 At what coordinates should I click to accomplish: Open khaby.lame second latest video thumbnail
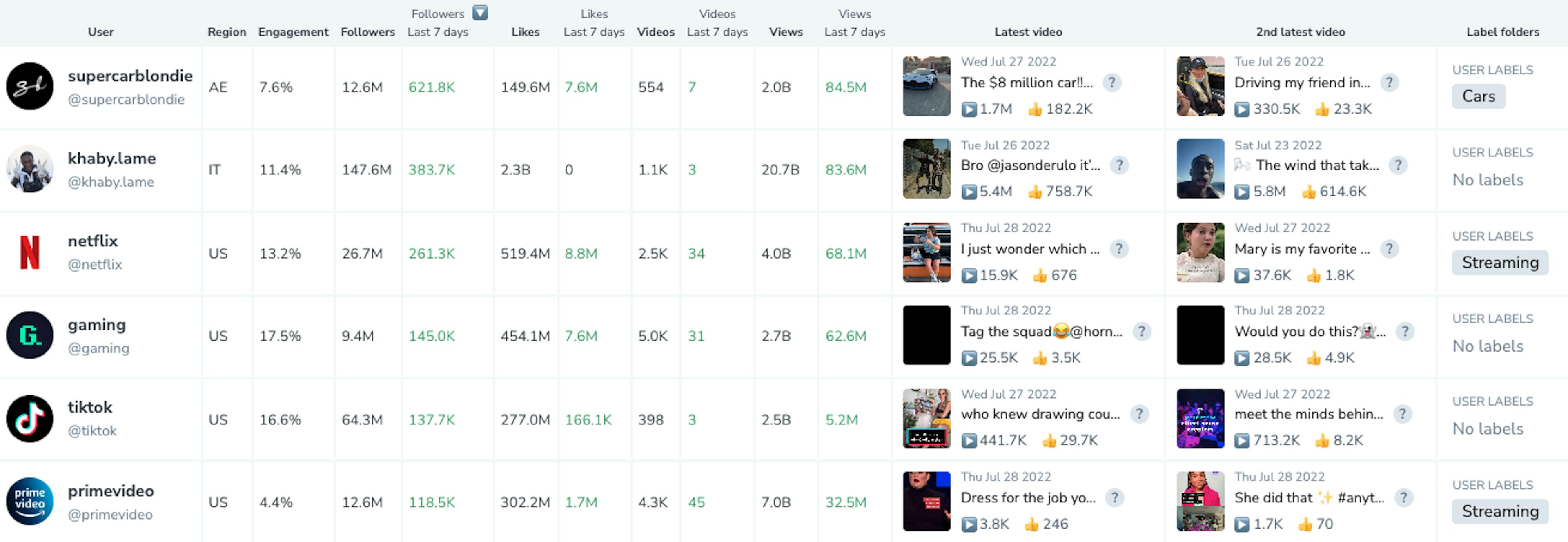coord(1200,169)
